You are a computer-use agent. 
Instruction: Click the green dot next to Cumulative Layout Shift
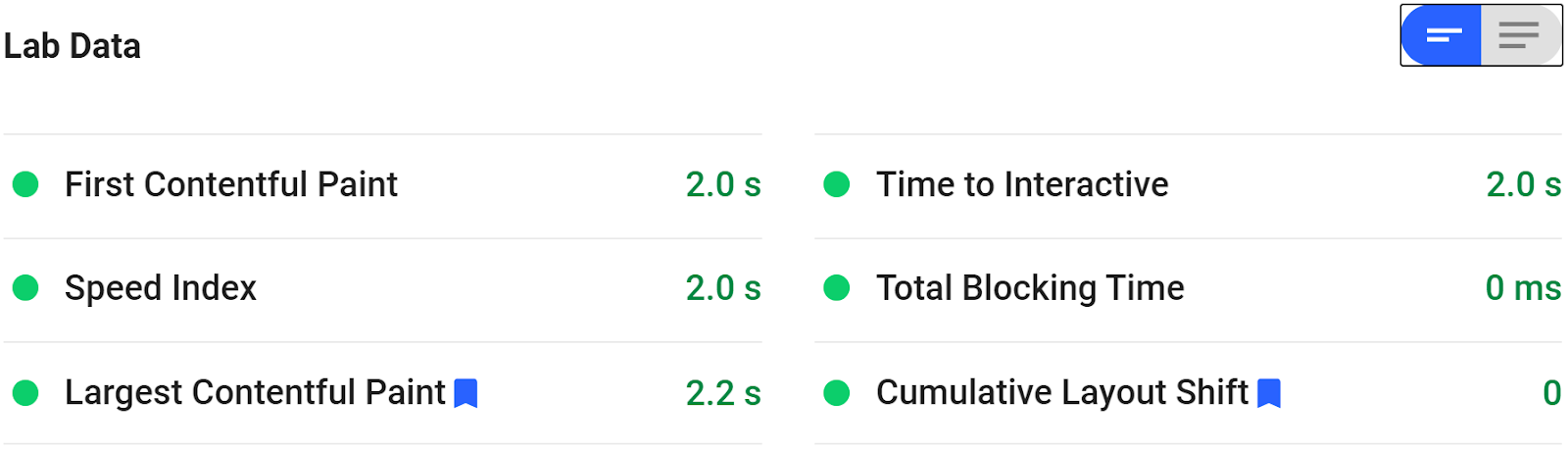[837, 393]
